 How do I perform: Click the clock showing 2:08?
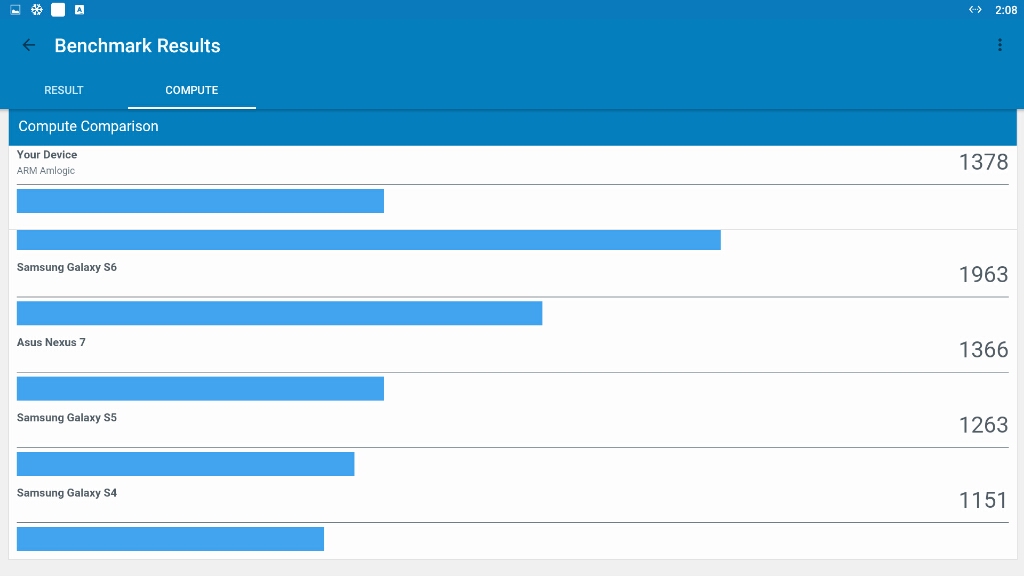point(1006,10)
